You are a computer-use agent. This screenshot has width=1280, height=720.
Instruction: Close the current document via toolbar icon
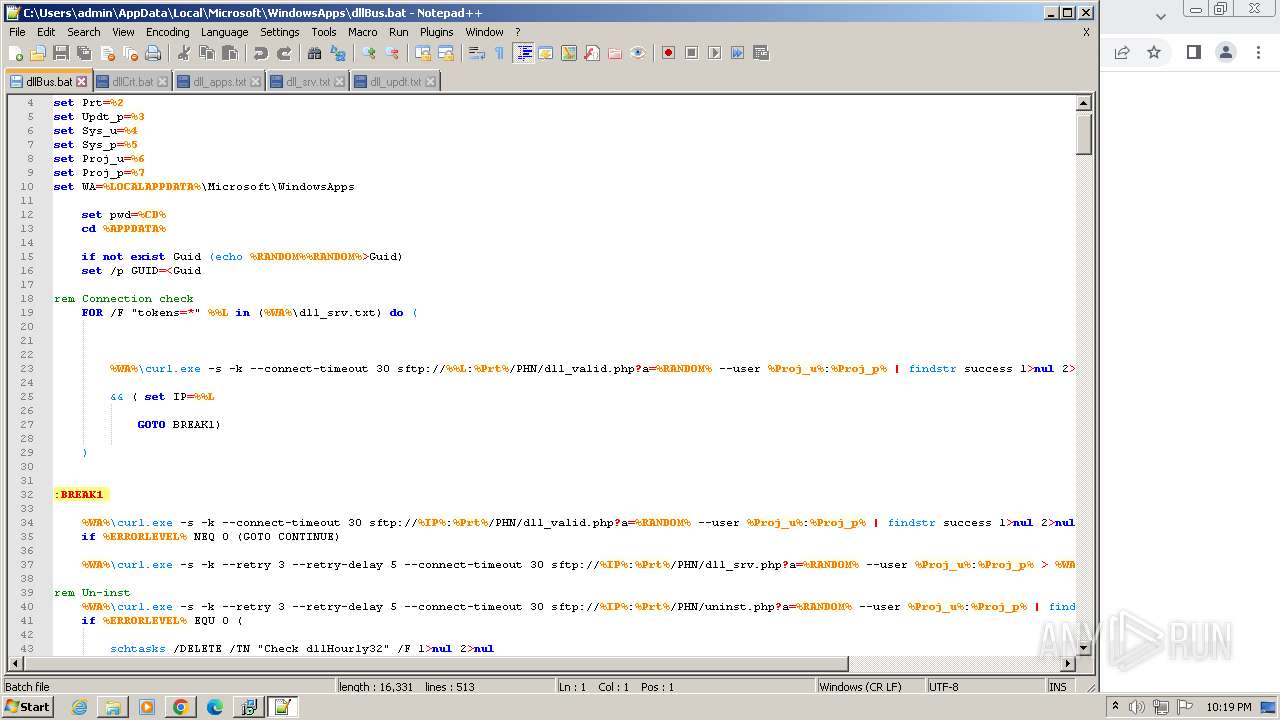[107, 53]
